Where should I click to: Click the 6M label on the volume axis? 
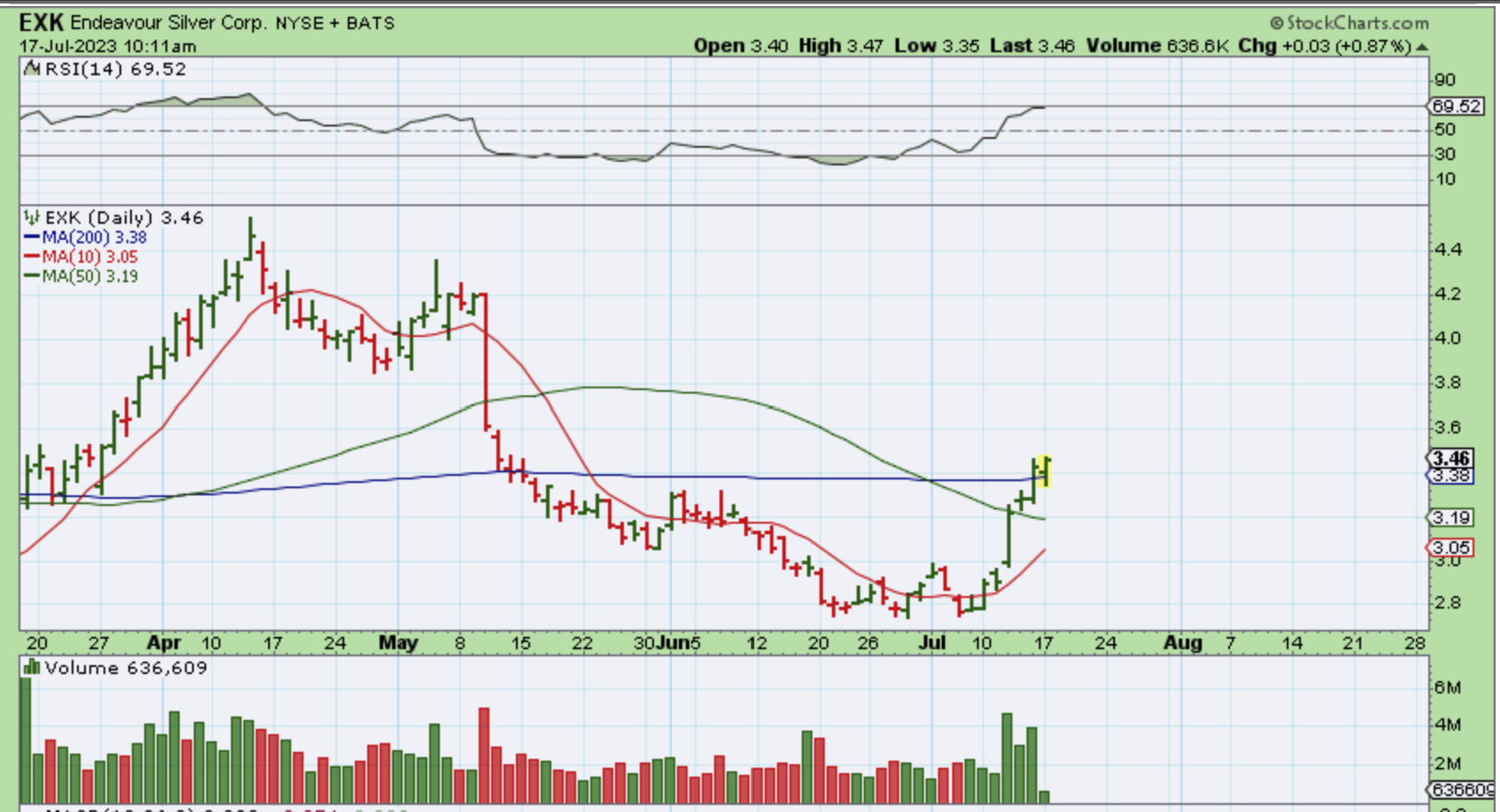coord(1448,687)
